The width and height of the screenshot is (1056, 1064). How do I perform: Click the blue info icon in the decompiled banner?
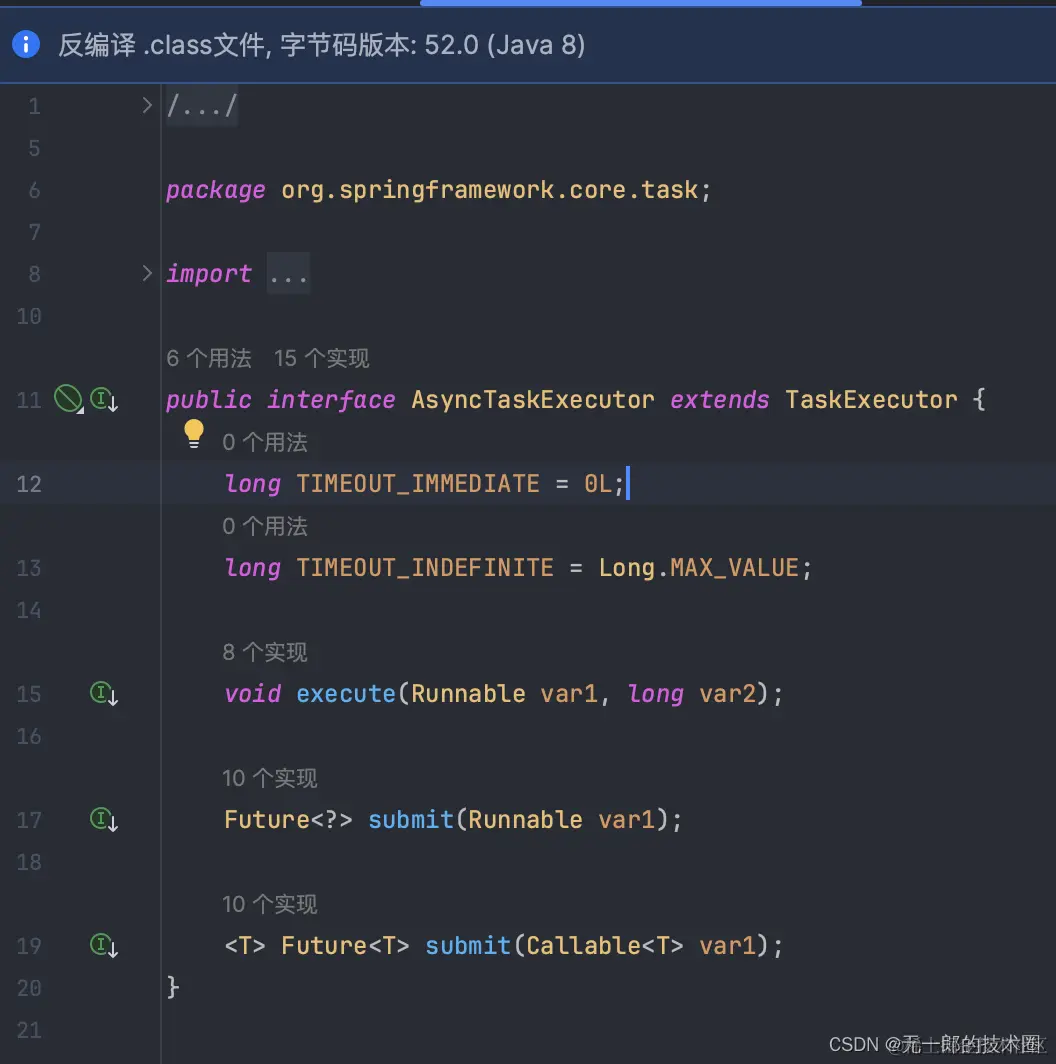26,45
